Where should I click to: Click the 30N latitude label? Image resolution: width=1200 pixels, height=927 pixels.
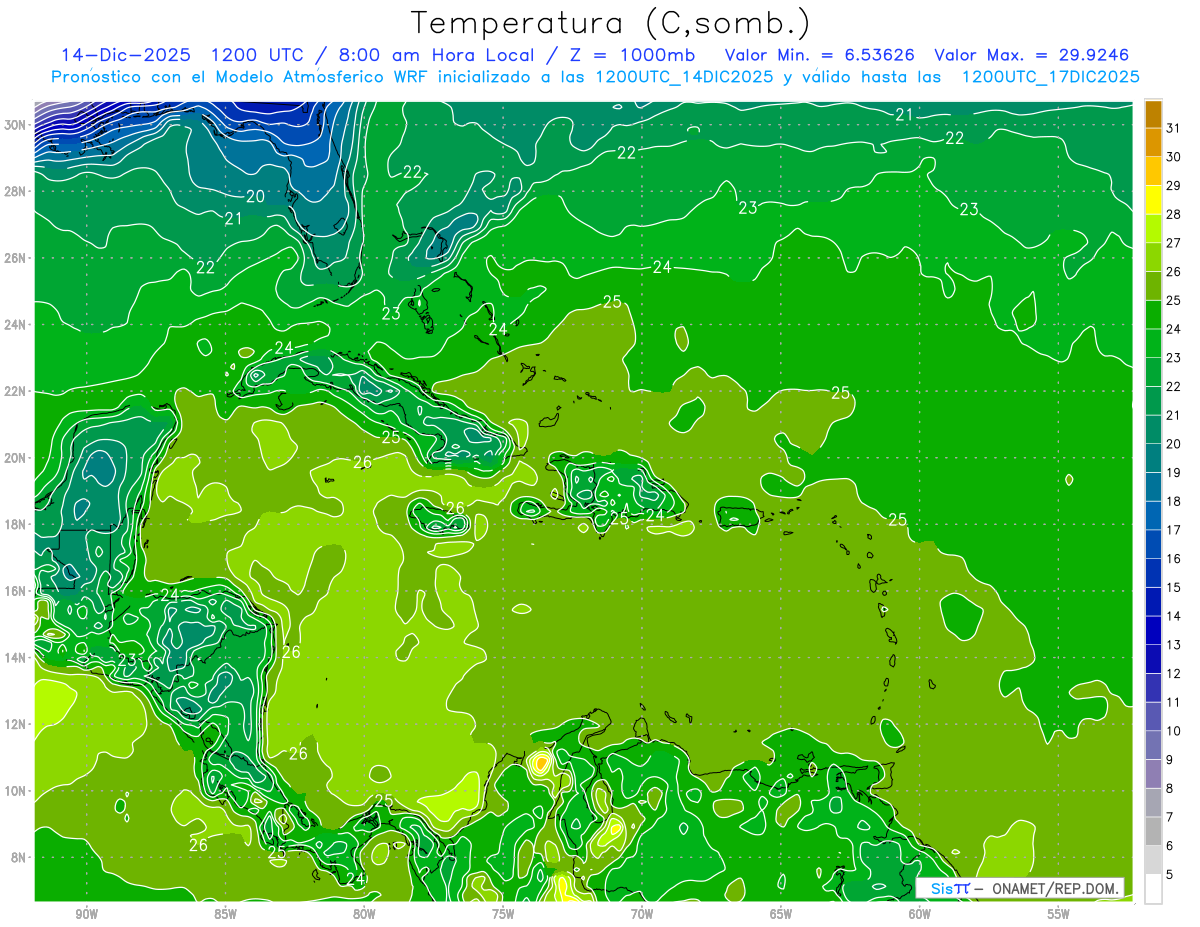[x=17, y=125]
